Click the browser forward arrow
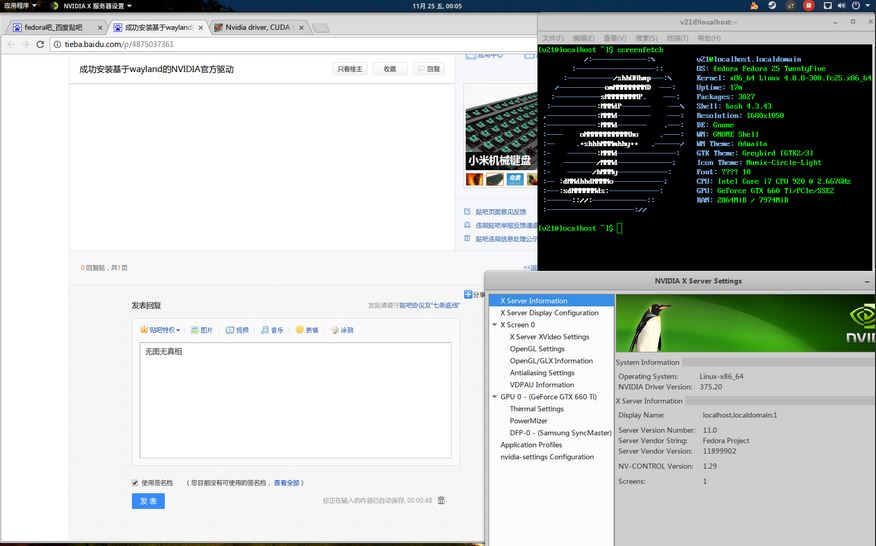This screenshot has width=876, height=546. pyautogui.click(x=25, y=44)
